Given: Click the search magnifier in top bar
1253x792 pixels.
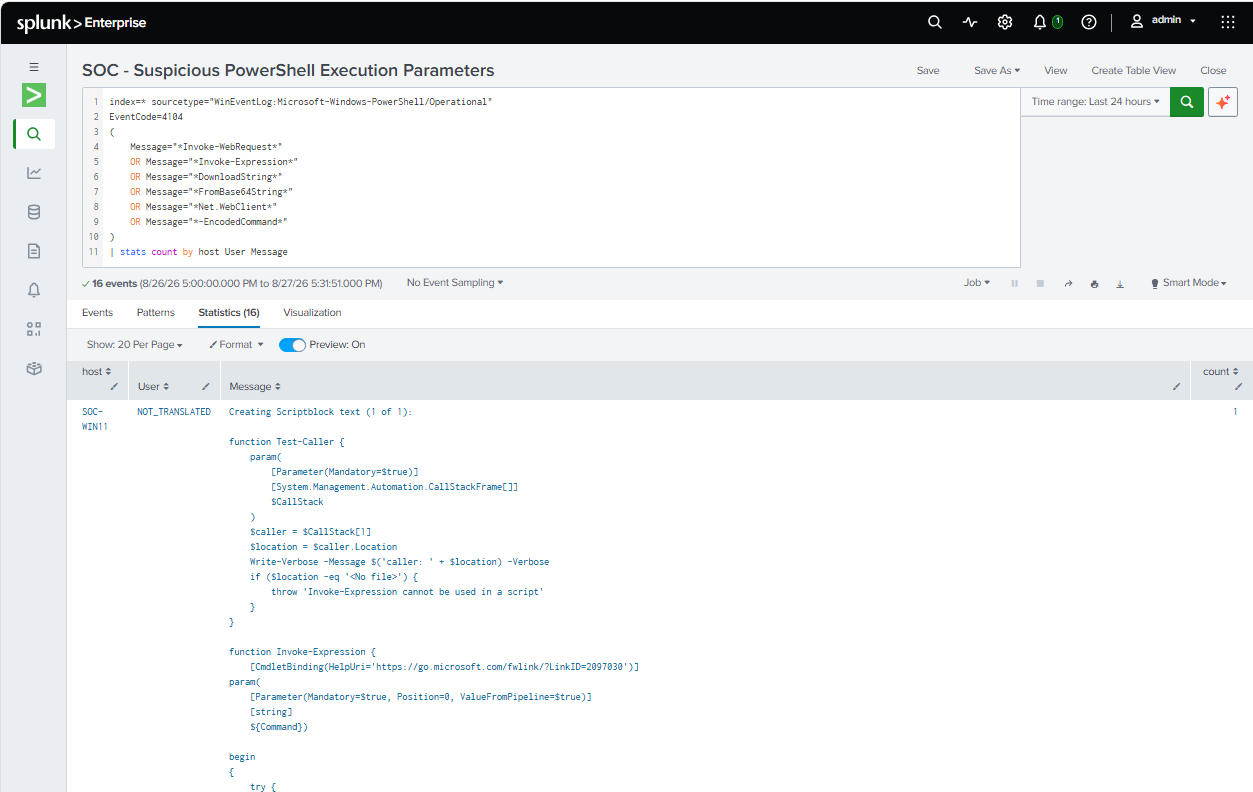Looking at the screenshot, I should [x=934, y=22].
